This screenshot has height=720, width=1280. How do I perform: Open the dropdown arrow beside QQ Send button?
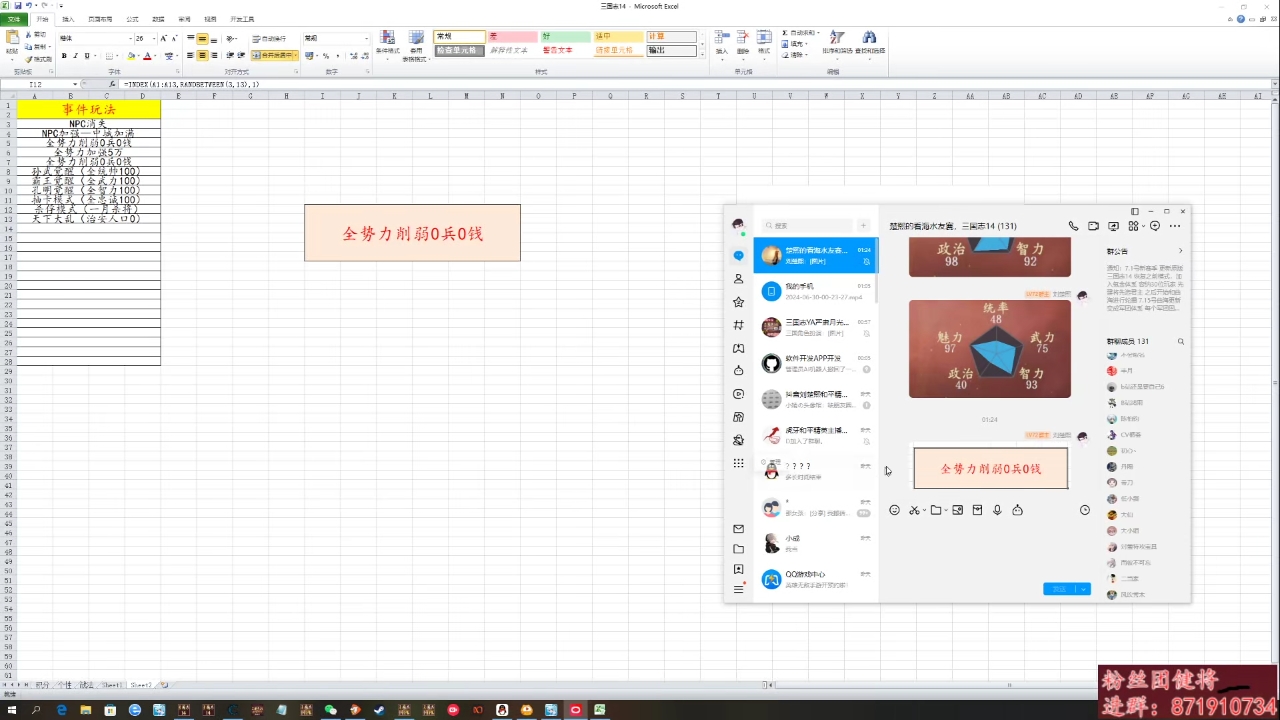pos(1084,589)
